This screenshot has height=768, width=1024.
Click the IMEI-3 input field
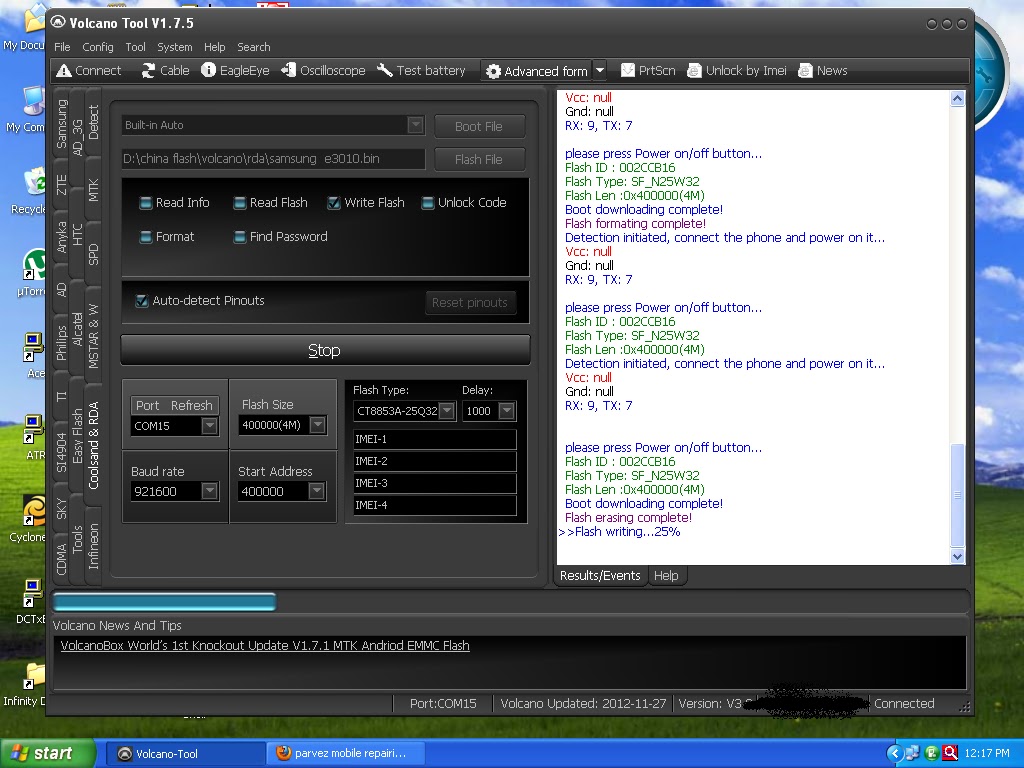(434, 483)
